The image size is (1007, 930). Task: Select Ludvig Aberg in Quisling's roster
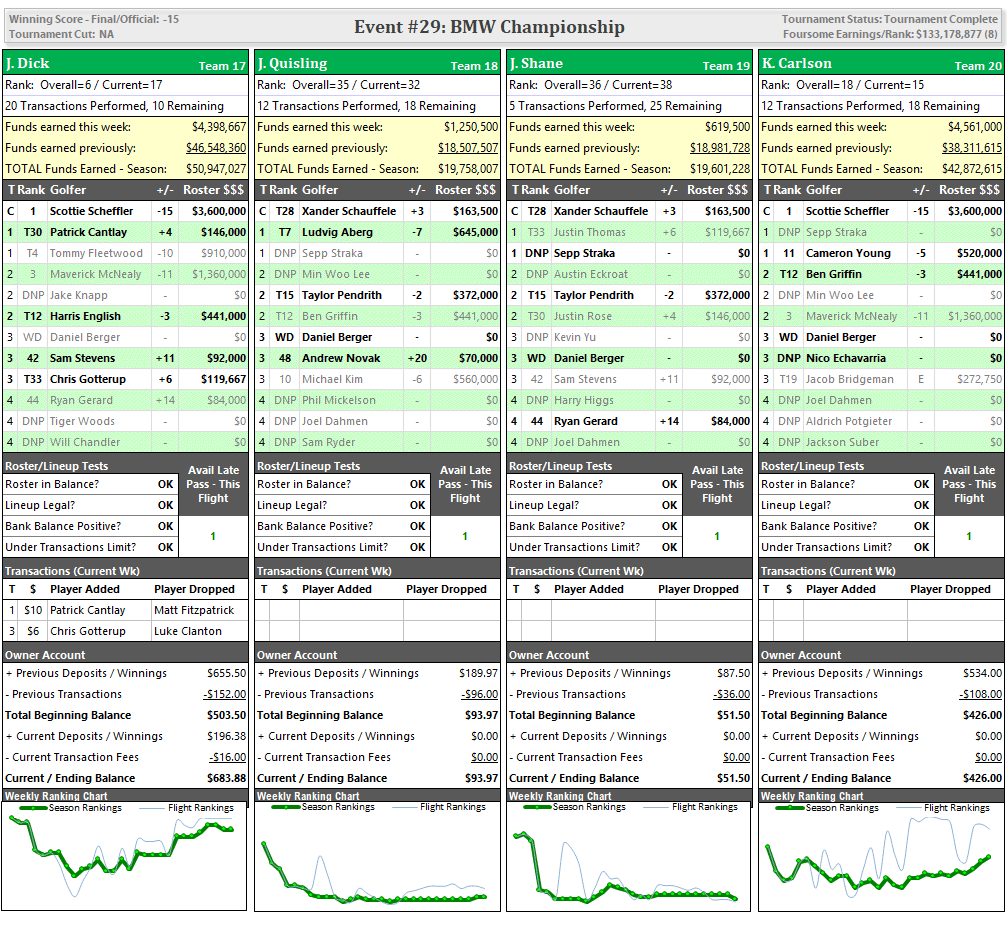click(337, 232)
